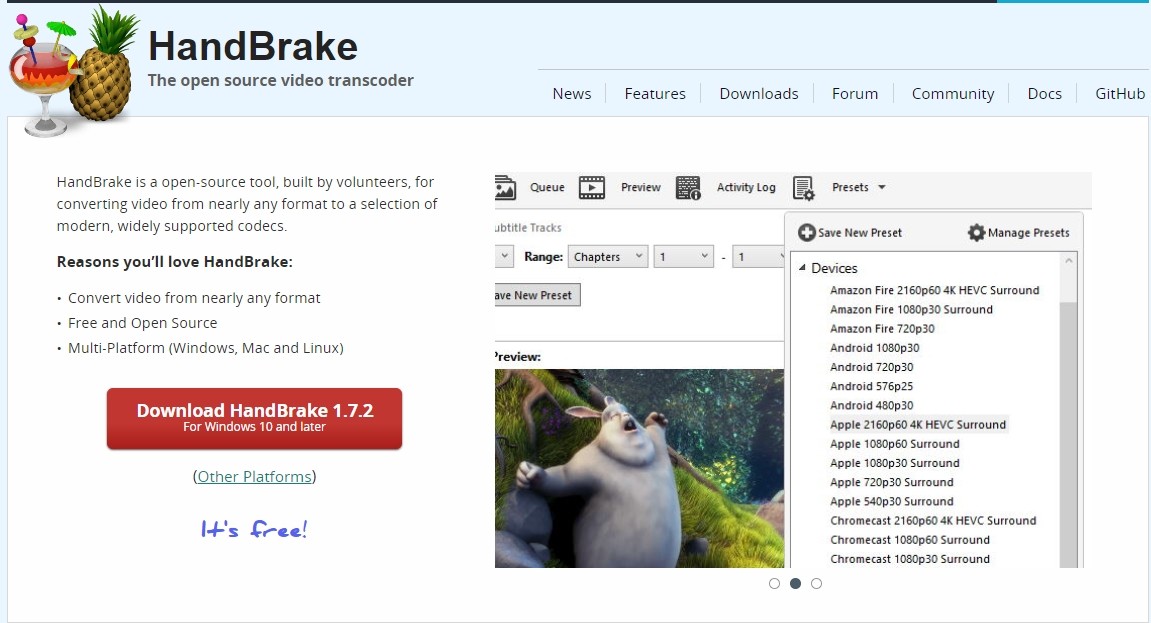Open the Other Platforms link
Image resolution: width=1151 pixels, height=623 pixels.
(x=254, y=477)
